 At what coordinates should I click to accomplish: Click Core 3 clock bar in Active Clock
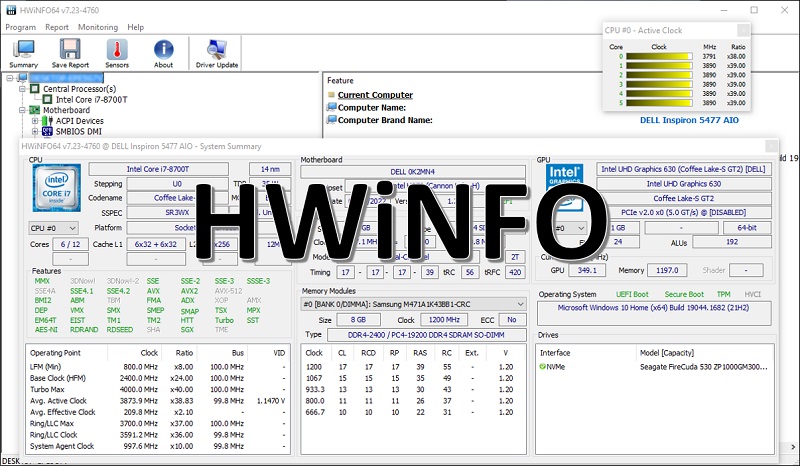[659, 84]
